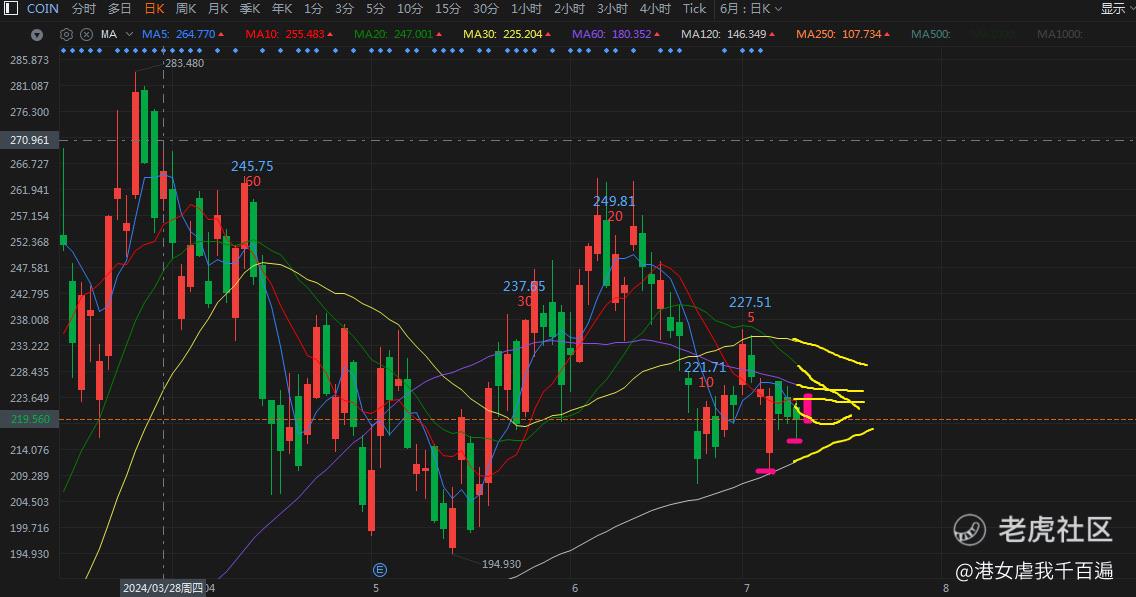Click the 老虎社区 logo icon
The height and width of the screenshot is (597, 1136).
(x=969, y=530)
